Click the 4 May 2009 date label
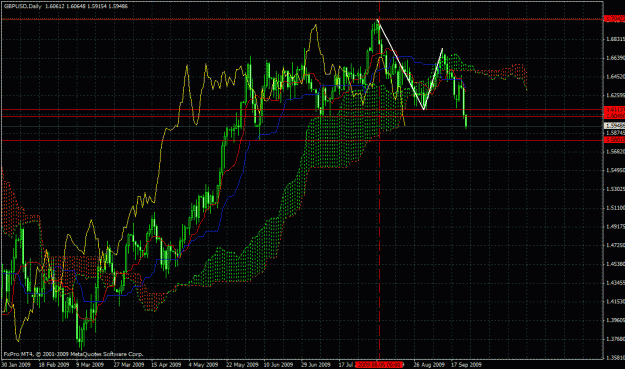Screen dimensions: 625x369 coord(203,364)
